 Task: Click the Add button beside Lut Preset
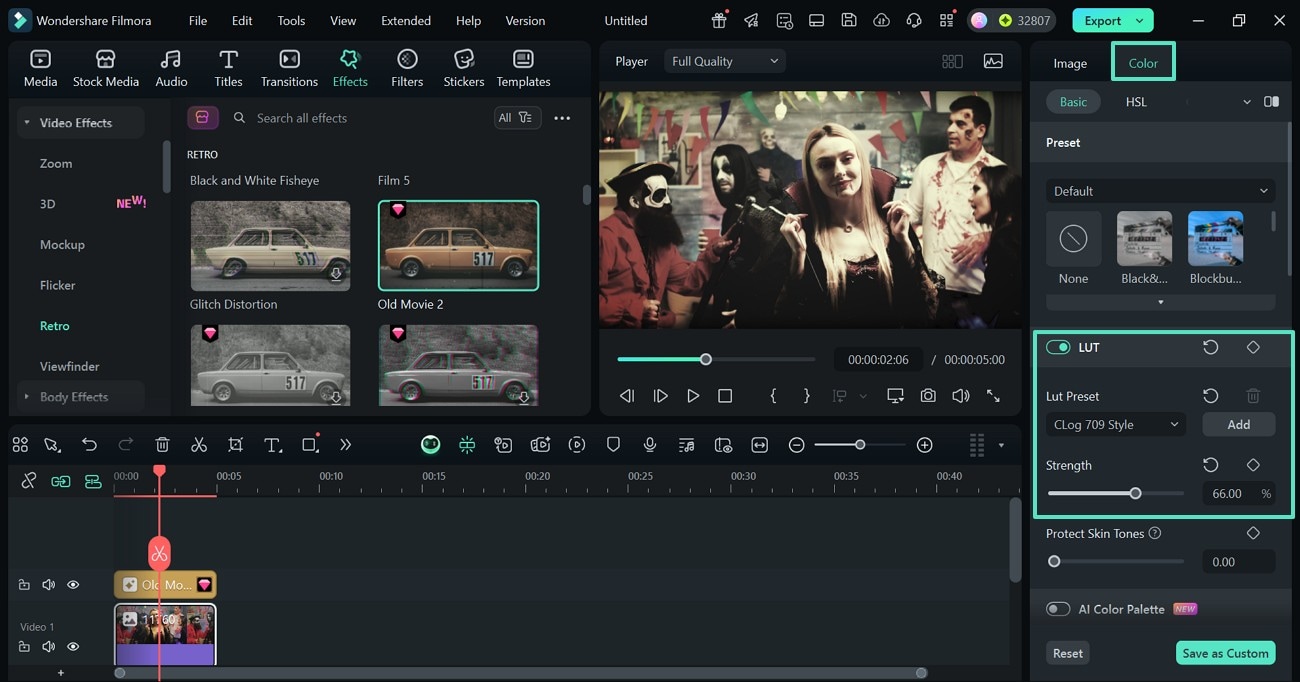coord(1238,424)
